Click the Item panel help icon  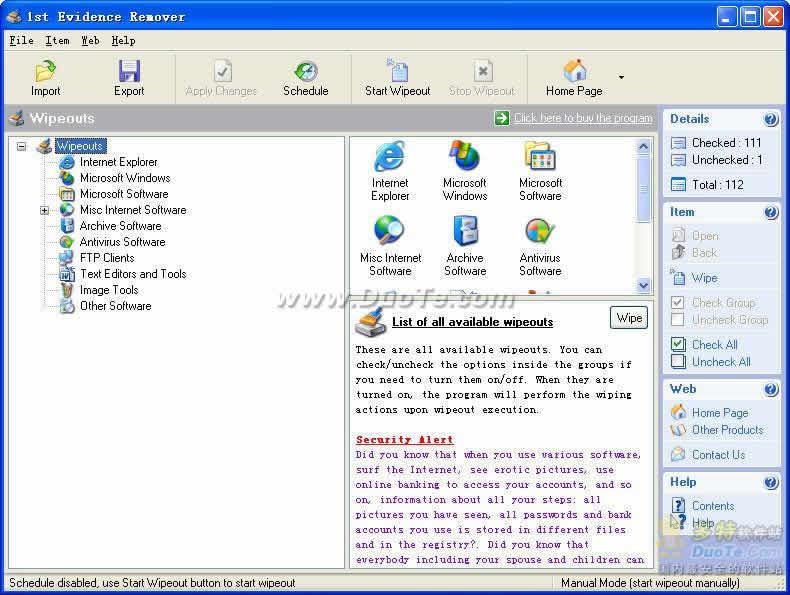click(x=770, y=213)
